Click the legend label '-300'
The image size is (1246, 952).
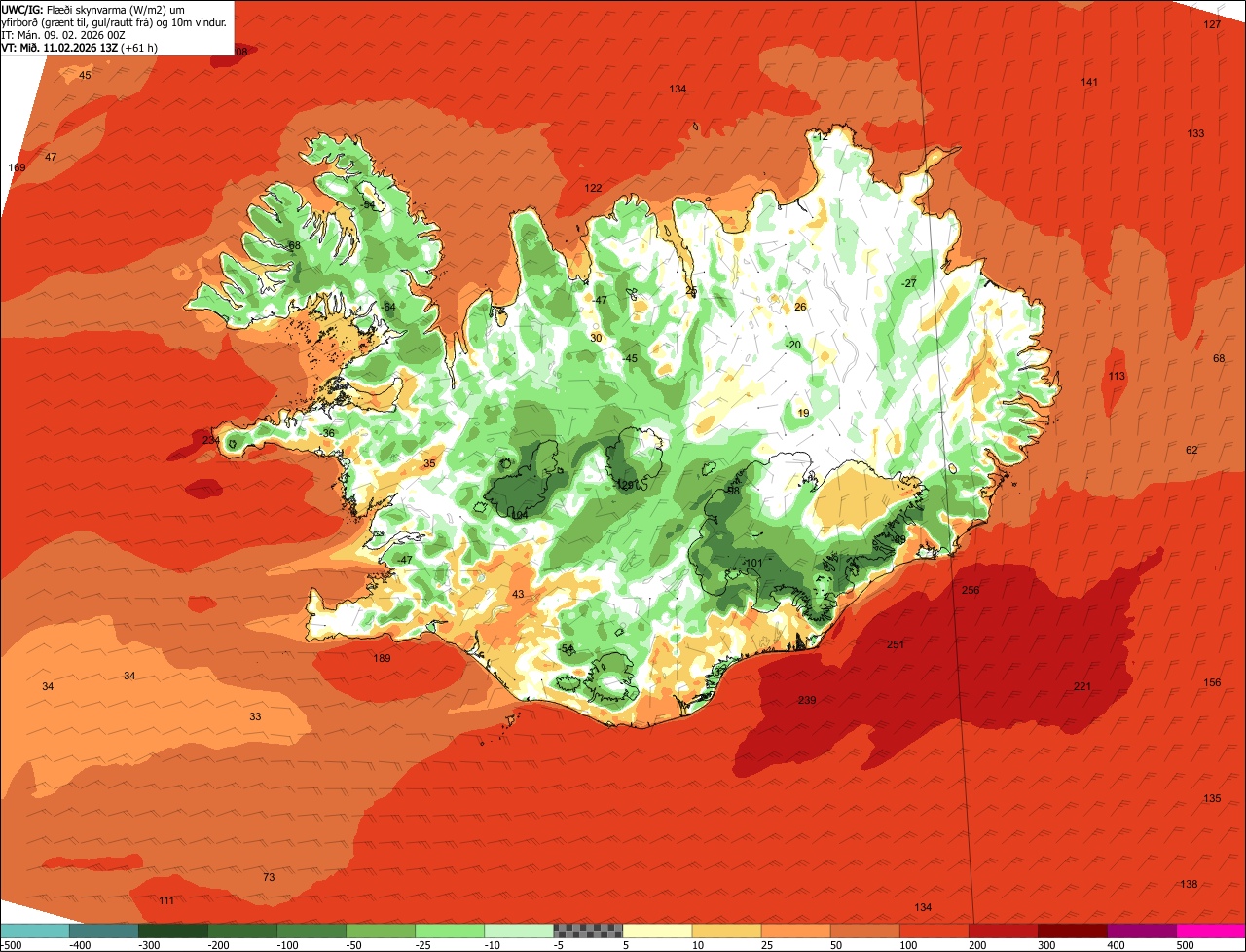148,945
